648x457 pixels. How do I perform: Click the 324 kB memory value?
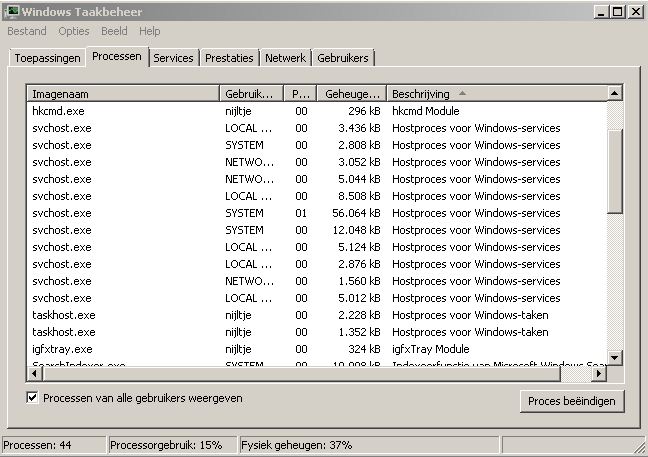364,349
